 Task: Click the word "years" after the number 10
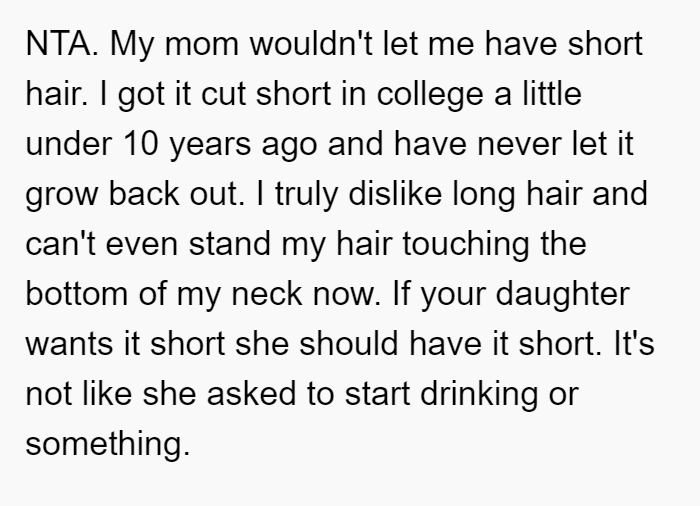click(210, 146)
